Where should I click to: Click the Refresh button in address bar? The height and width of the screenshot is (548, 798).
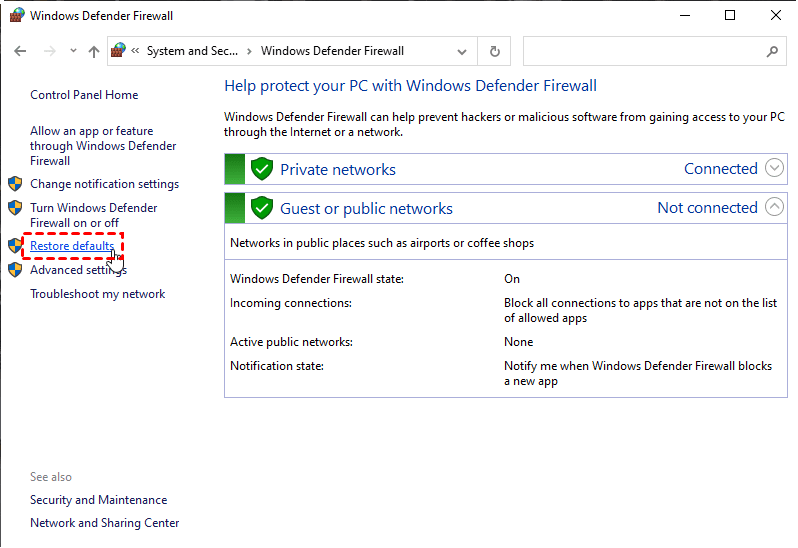pyautogui.click(x=494, y=51)
